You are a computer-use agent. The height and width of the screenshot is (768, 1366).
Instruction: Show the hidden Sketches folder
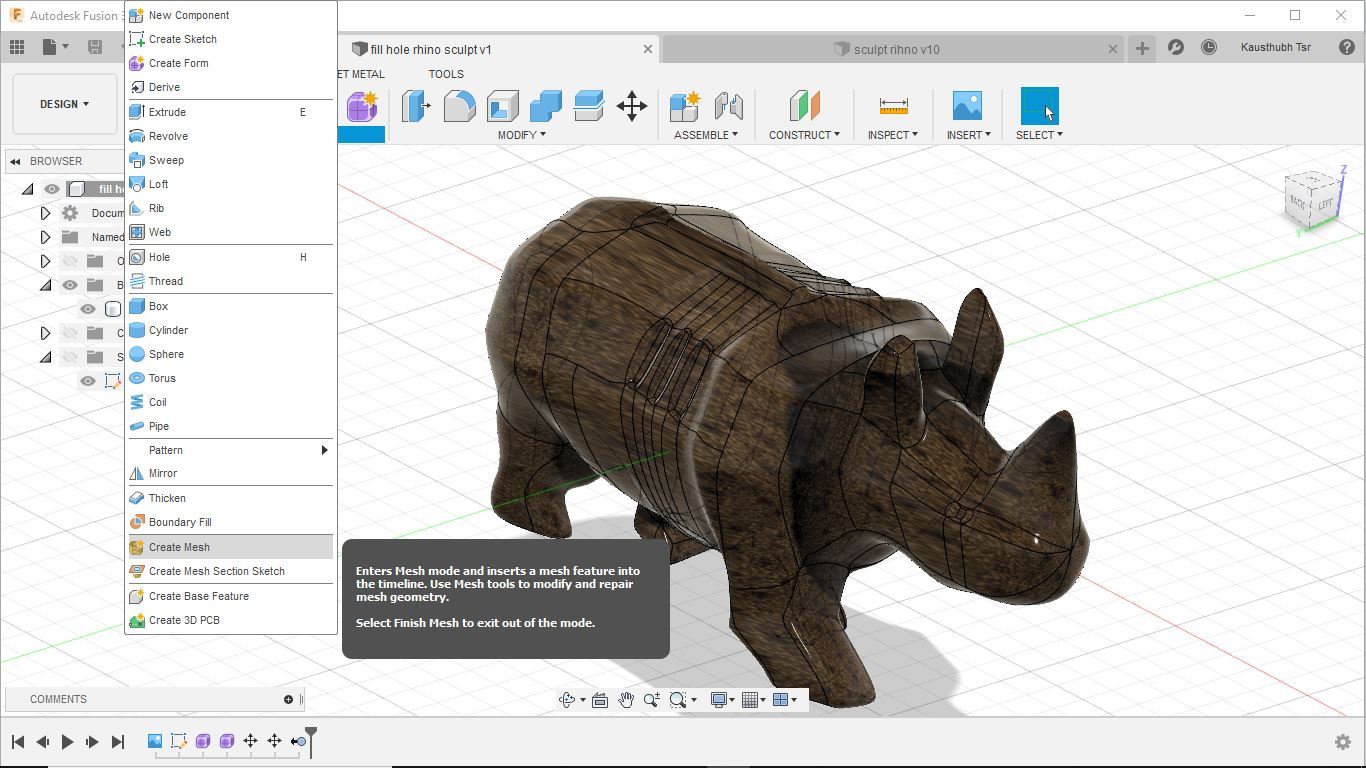[x=70, y=357]
